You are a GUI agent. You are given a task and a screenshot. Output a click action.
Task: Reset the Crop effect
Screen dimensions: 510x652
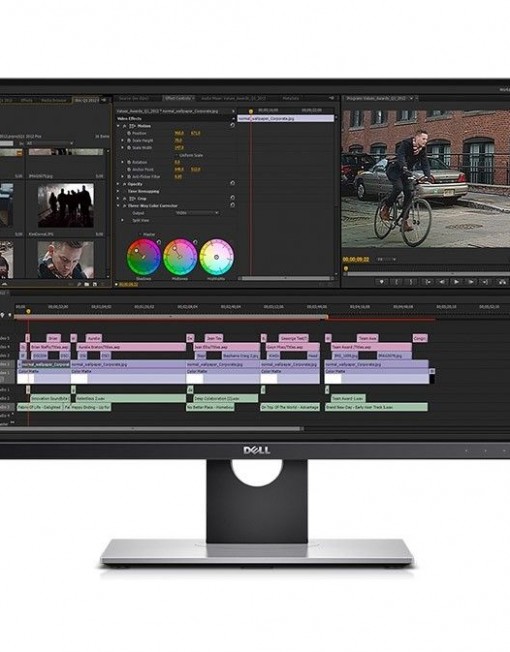(232, 198)
